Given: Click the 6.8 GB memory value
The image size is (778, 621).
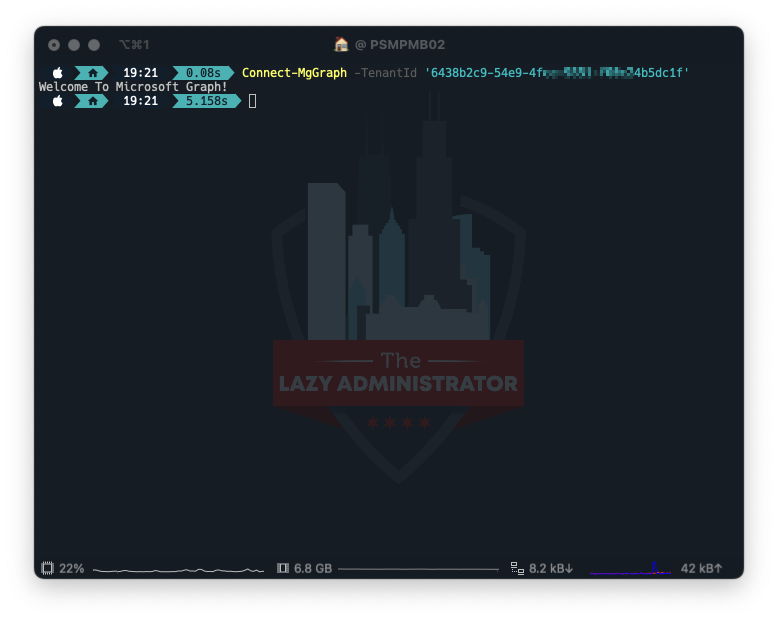Looking at the screenshot, I should (x=313, y=568).
